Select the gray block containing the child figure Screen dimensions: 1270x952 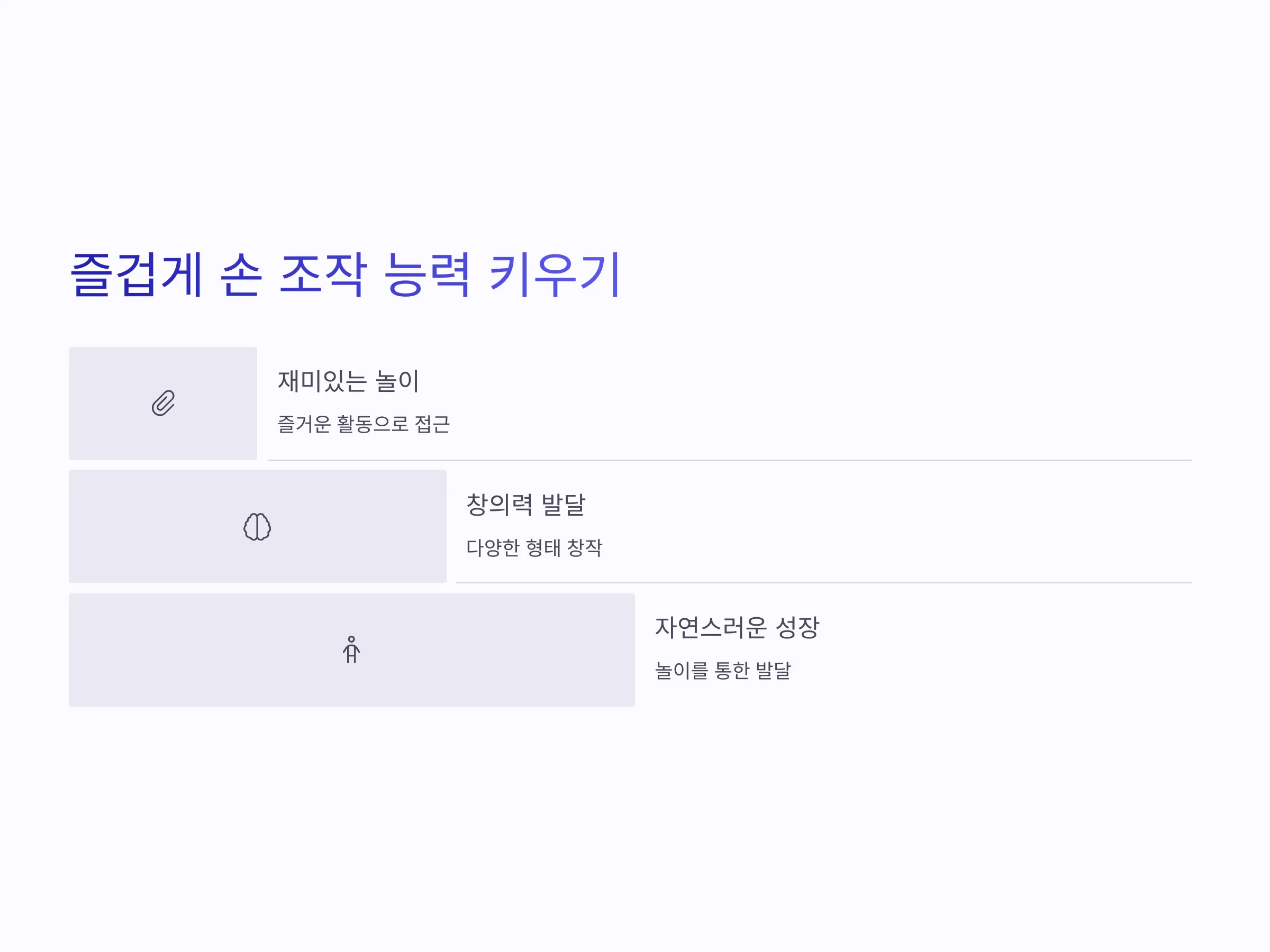pyautogui.click(x=351, y=649)
